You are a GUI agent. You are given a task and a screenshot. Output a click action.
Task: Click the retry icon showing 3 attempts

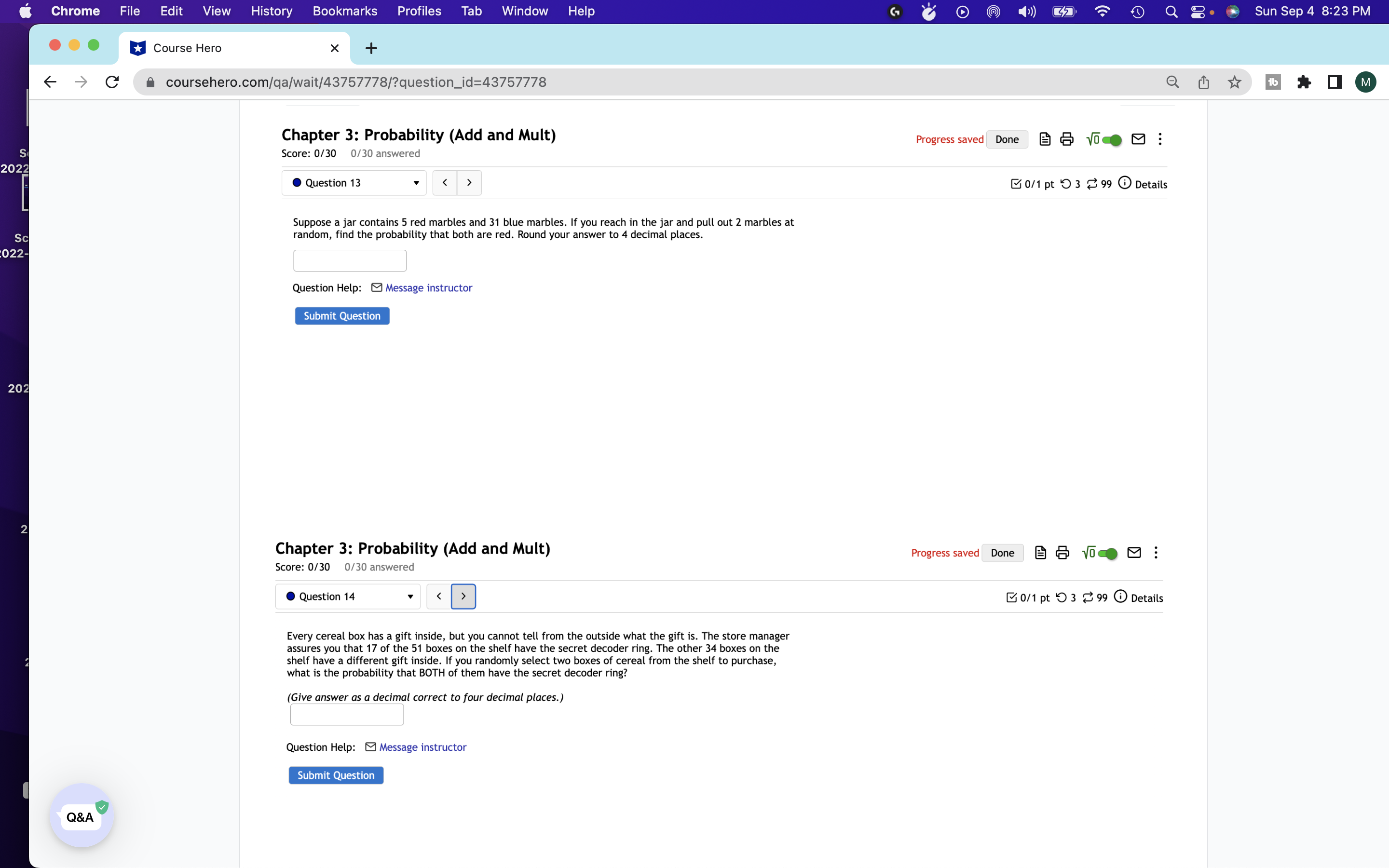coord(1066,184)
